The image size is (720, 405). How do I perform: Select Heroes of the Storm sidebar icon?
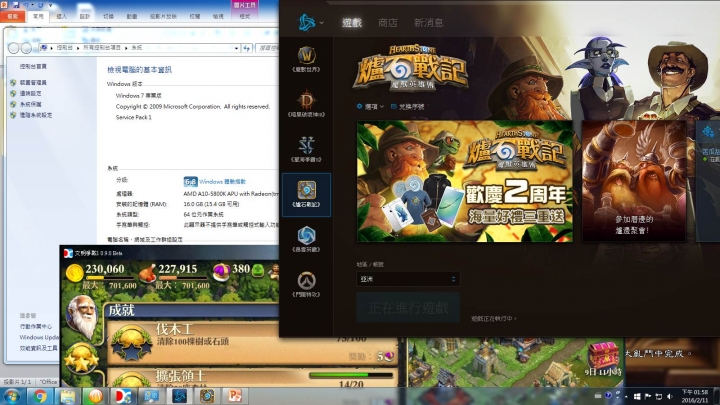[306, 240]
